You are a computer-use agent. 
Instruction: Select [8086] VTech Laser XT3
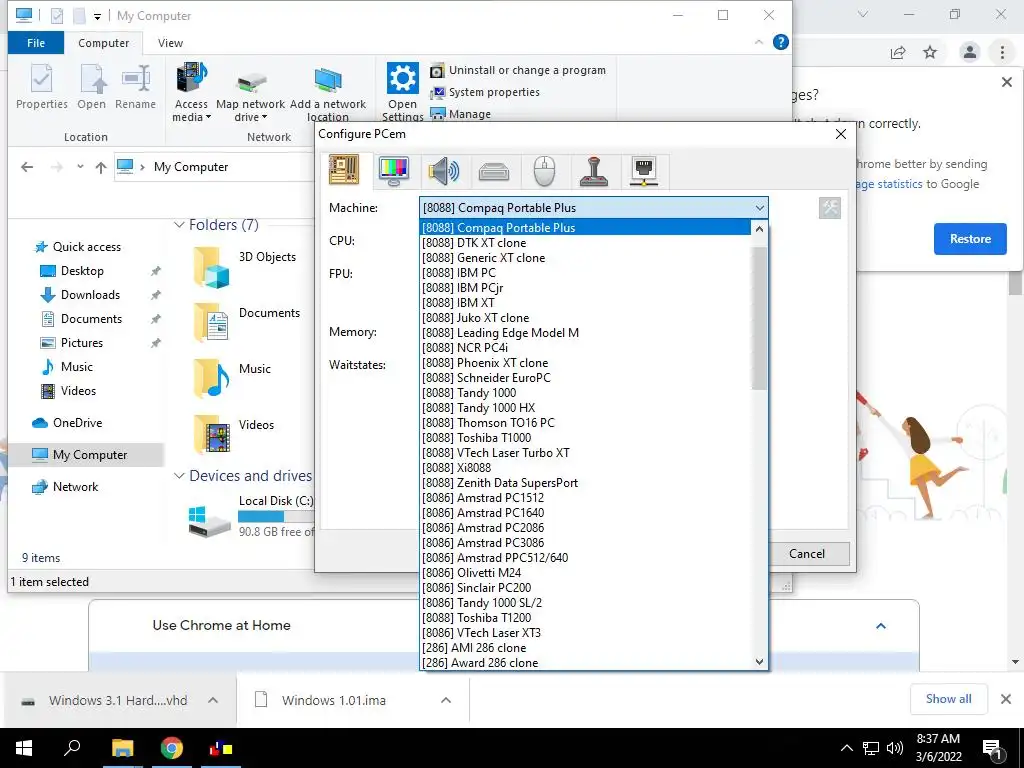tap(585, 633)
